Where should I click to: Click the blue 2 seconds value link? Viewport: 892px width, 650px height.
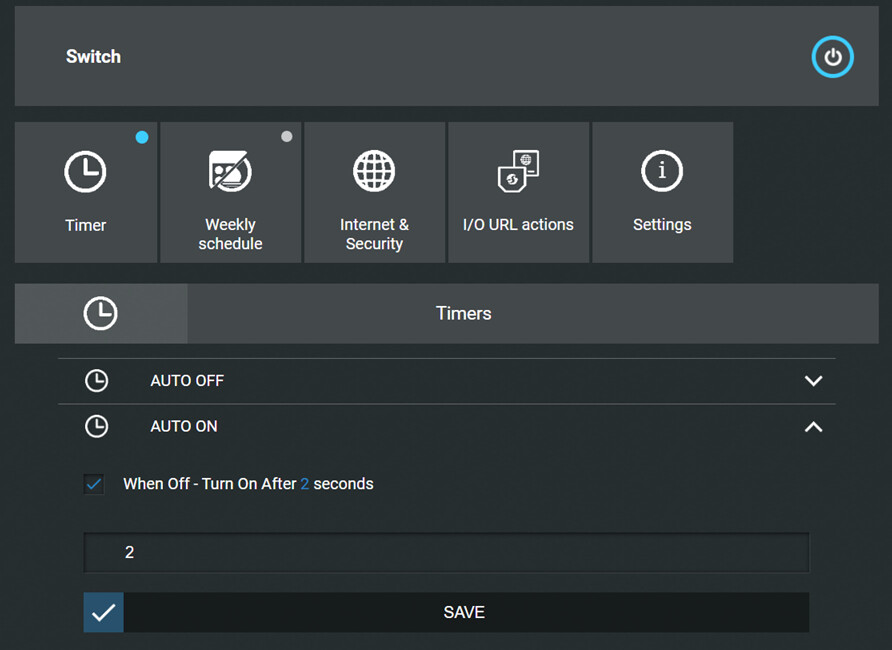click(x=305, y=484)
